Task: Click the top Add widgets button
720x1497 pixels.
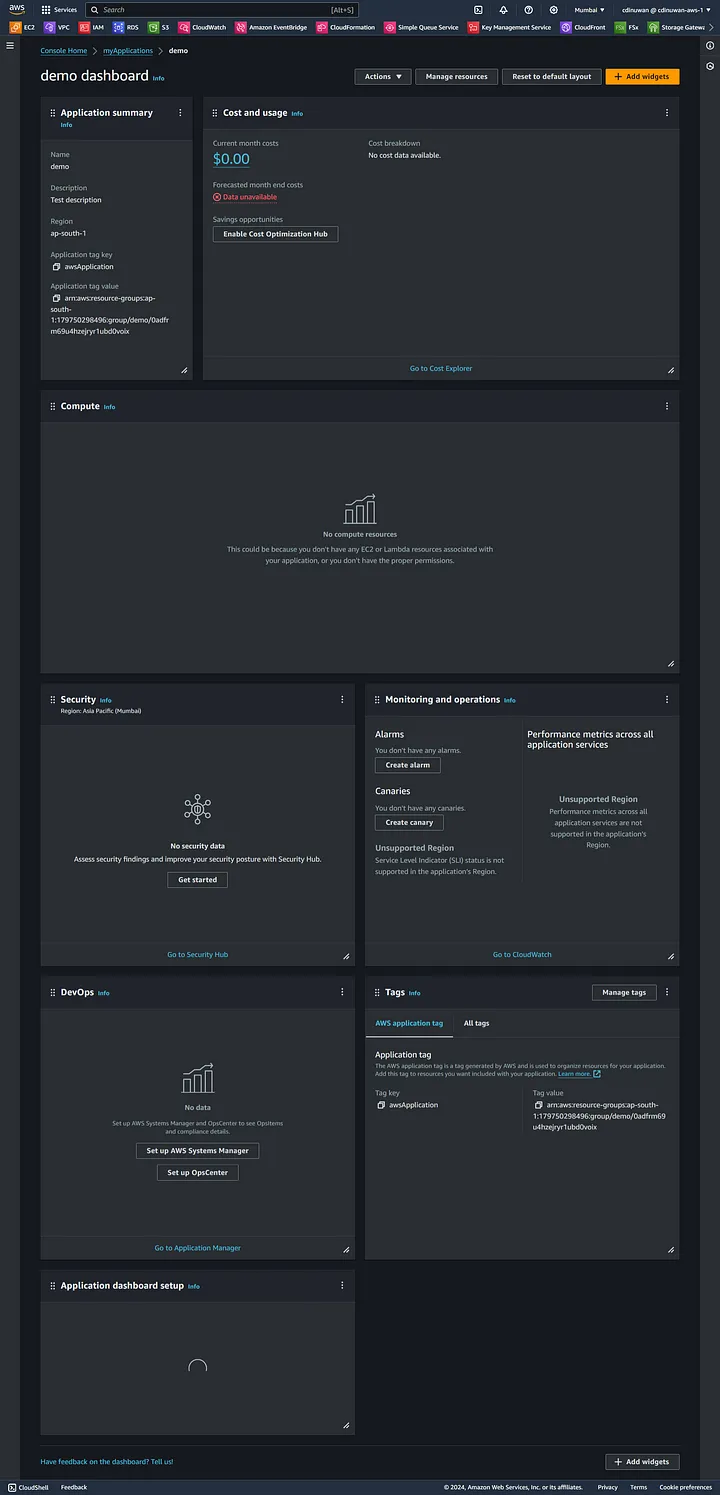Action: 642,76
